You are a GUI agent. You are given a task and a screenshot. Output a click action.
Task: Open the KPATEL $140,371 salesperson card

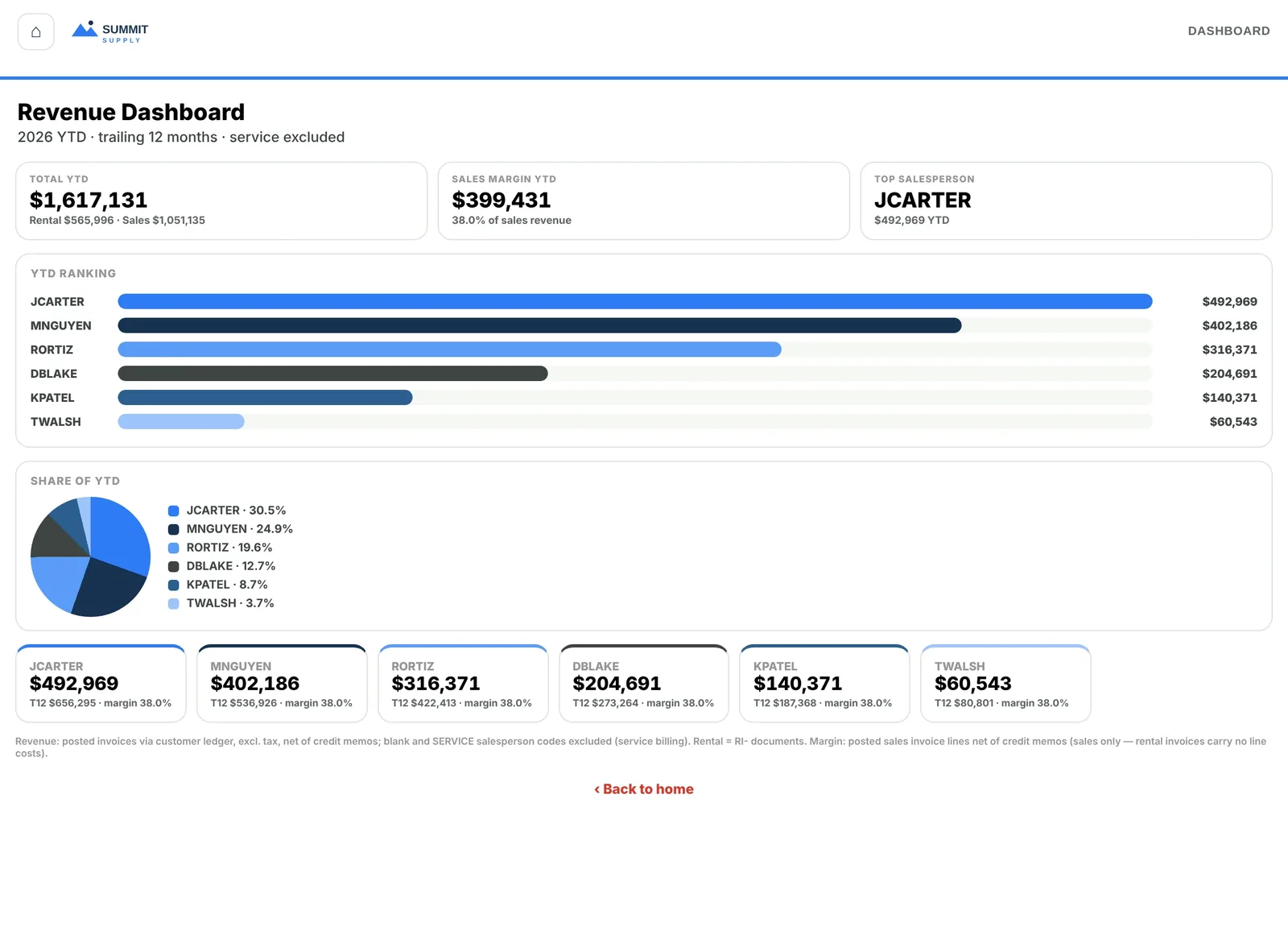824,684
